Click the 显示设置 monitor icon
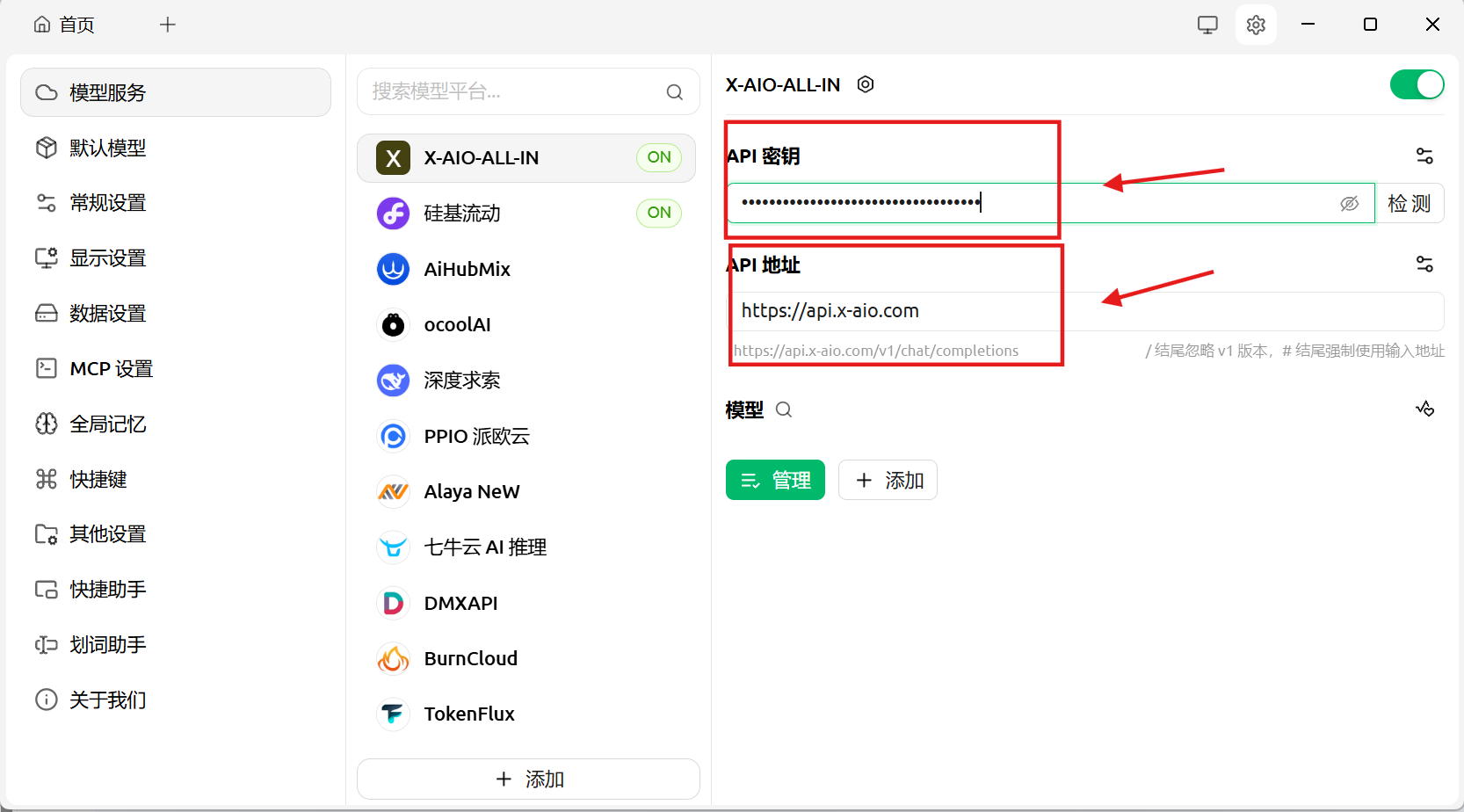The width and height of the screenshot is (1464, 812). (x=46, y=258)
